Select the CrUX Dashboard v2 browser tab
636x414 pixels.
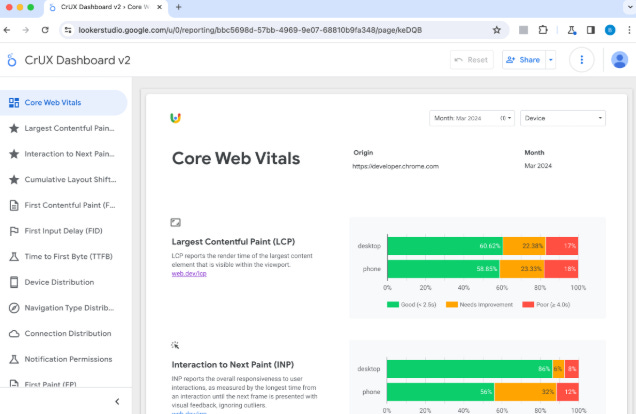point(105,8)
